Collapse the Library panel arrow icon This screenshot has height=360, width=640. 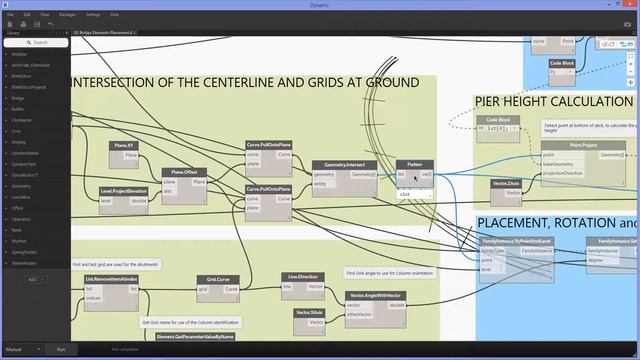coord(67,33)
